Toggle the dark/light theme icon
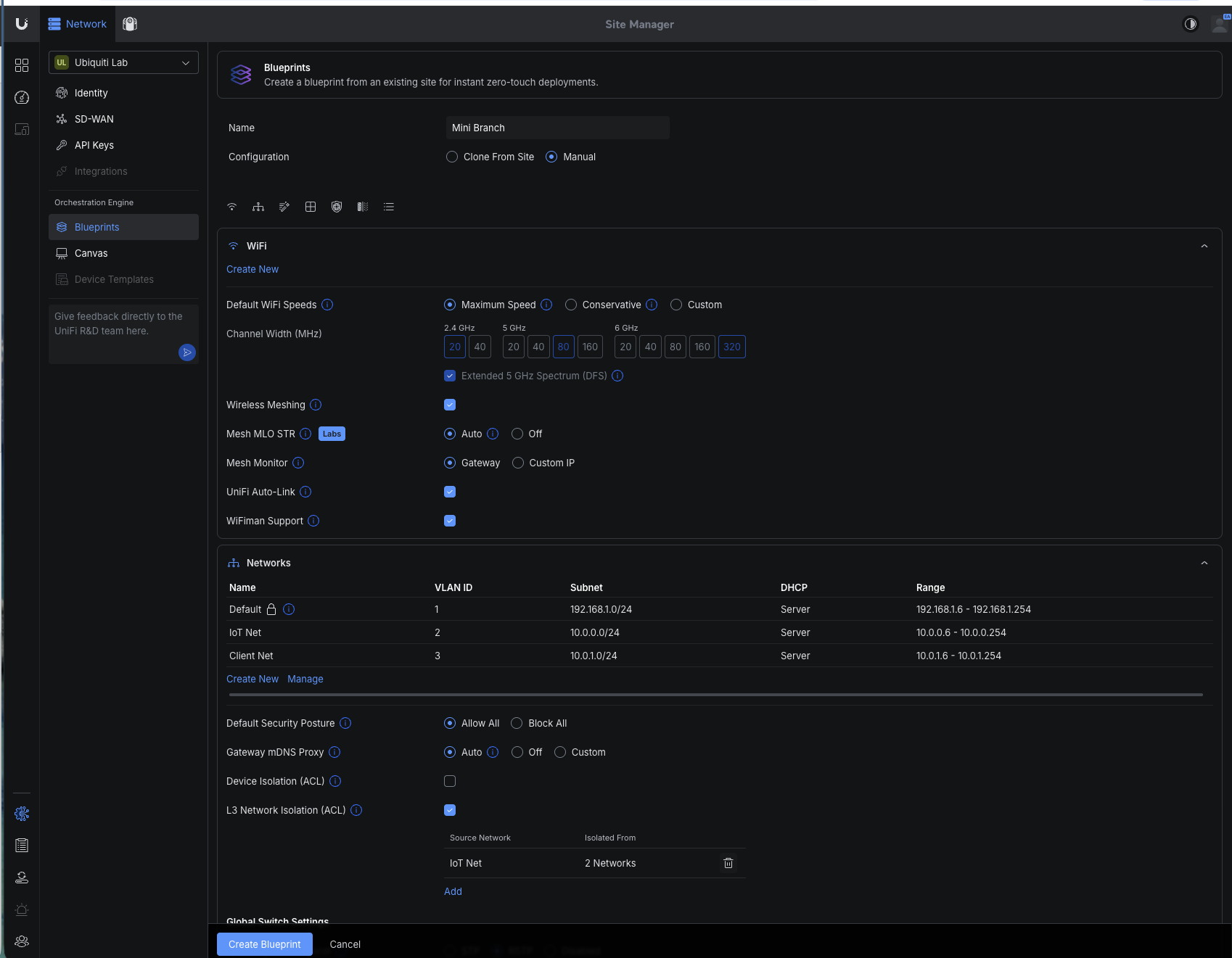Image resolution: width=1232 pixels, height=958 pixels. (1191, 24)
